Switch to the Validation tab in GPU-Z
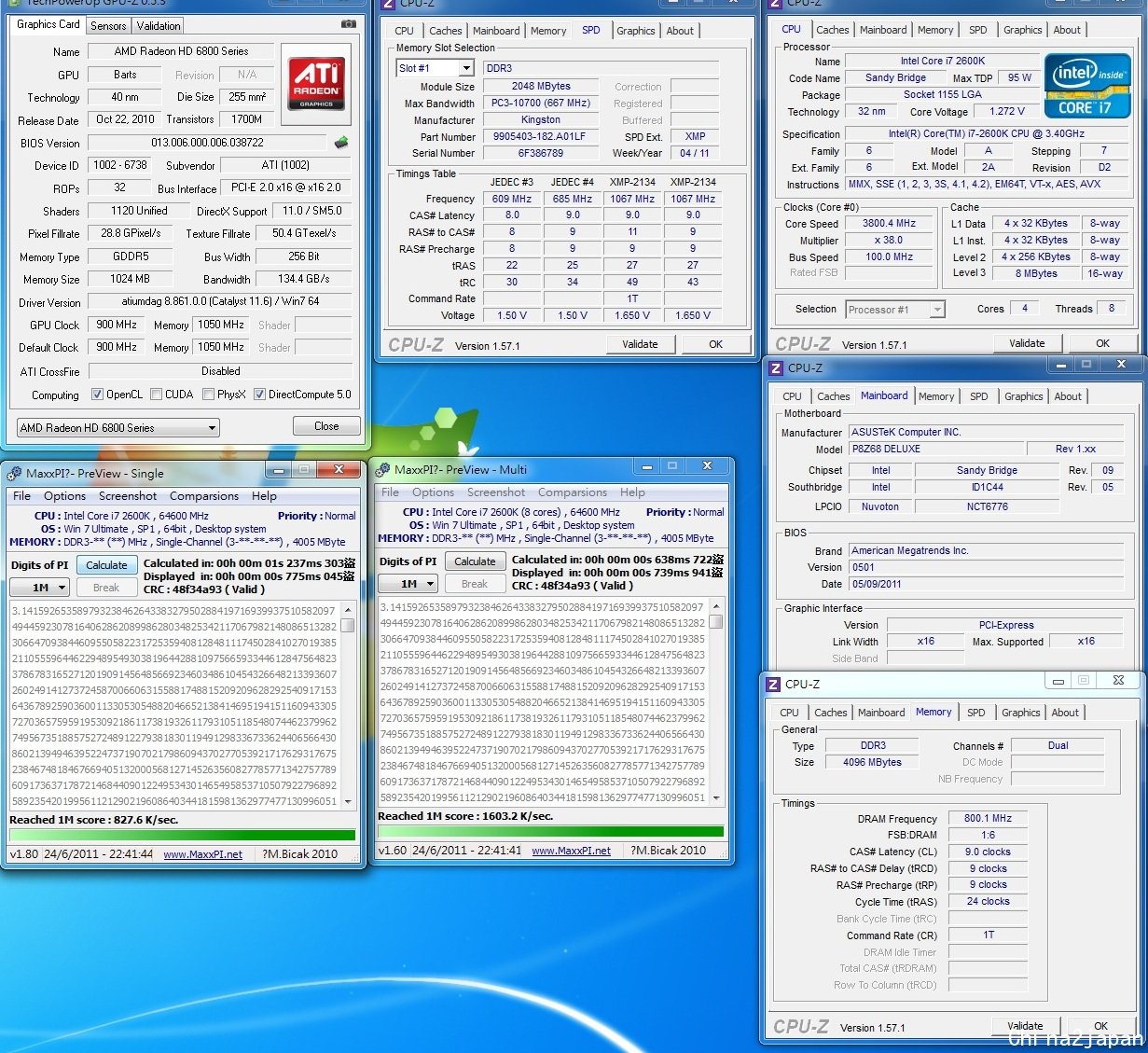The height and width of the screenshot is (1053, 1148). (x=159, y=26)
